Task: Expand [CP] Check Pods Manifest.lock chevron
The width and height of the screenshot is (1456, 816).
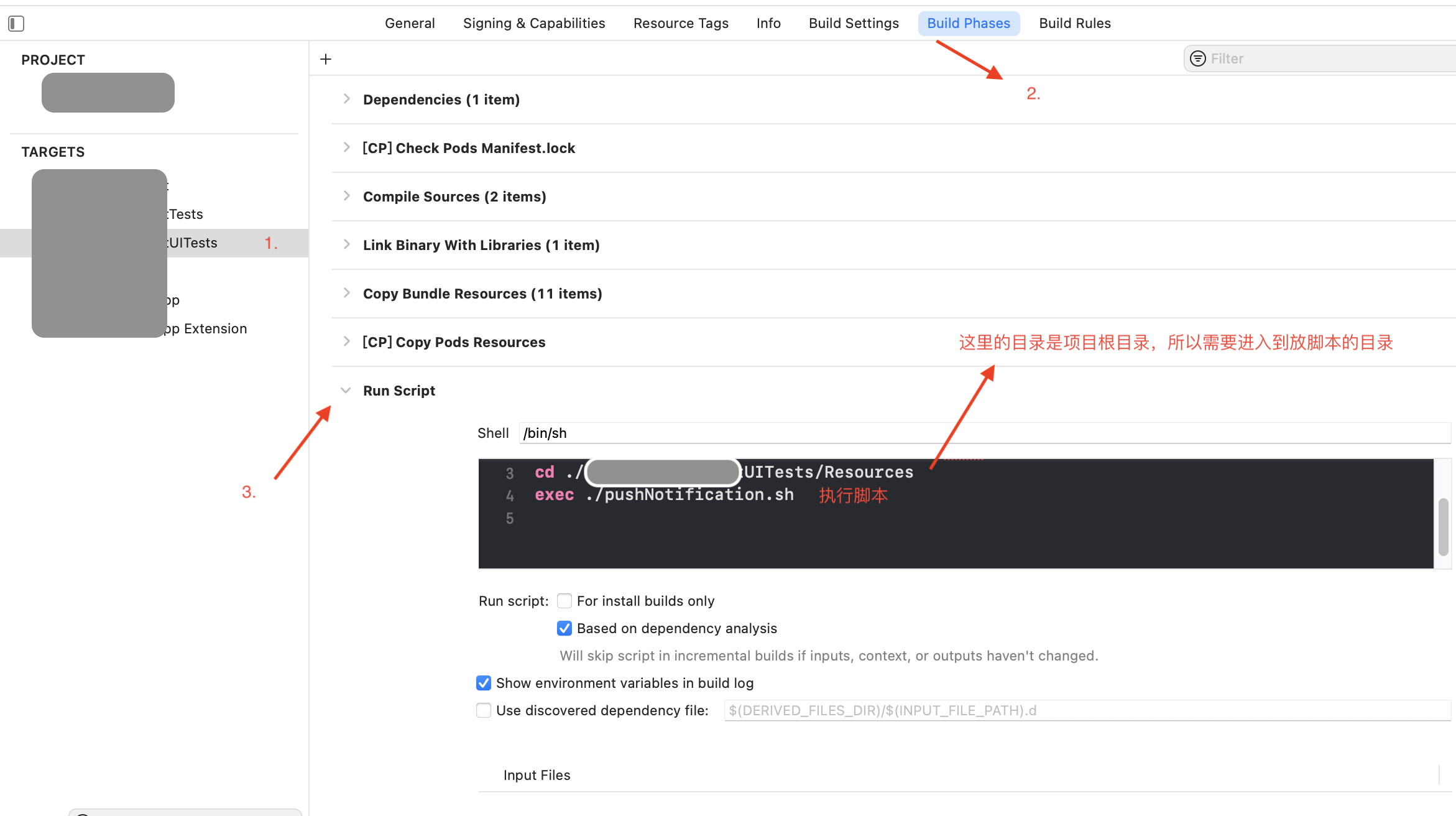Action: 347,148
